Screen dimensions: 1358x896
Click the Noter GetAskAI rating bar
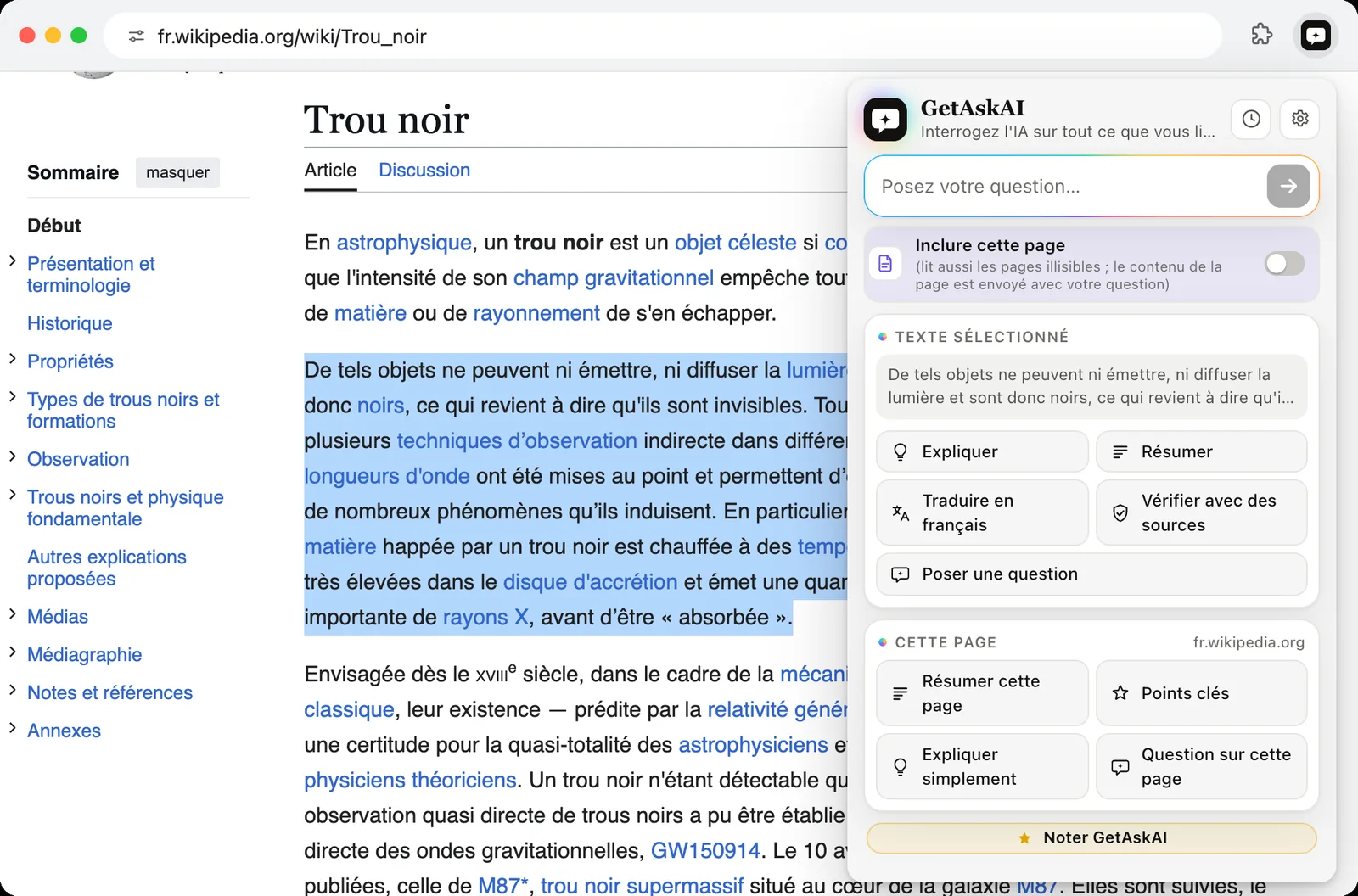[1091, 837]
